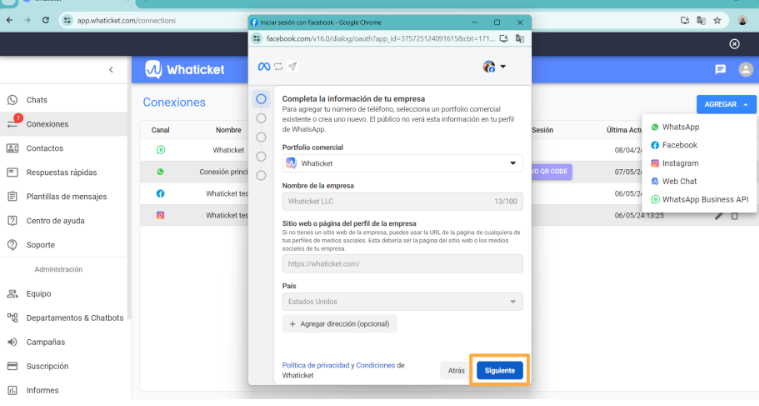Viewport: 759px width, 406px height.
Task: Click the translate icon in main Chrome address bar
Action: point(701,20)
